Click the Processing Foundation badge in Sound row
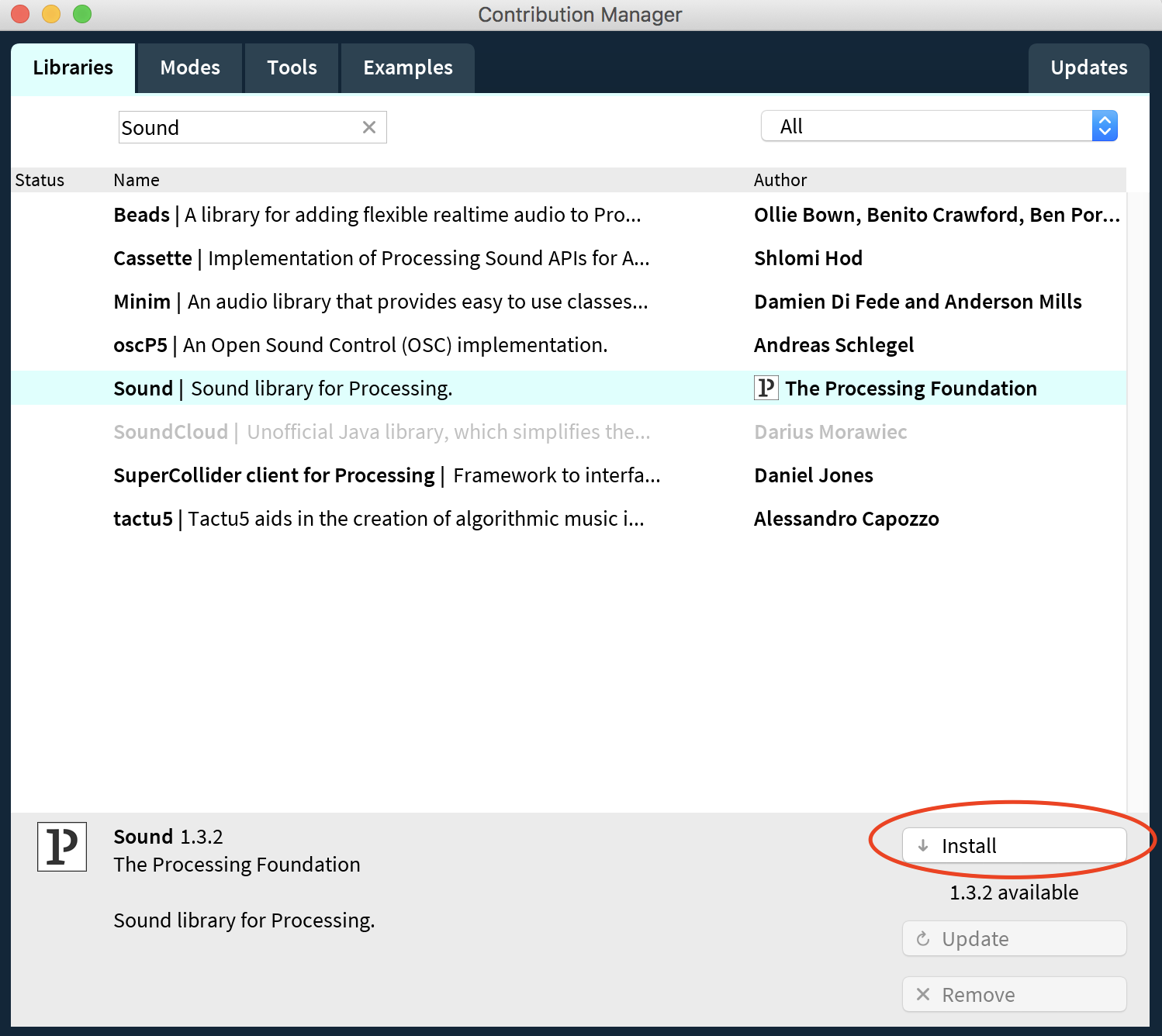The image size is (1162, 1036). [766, 388]
